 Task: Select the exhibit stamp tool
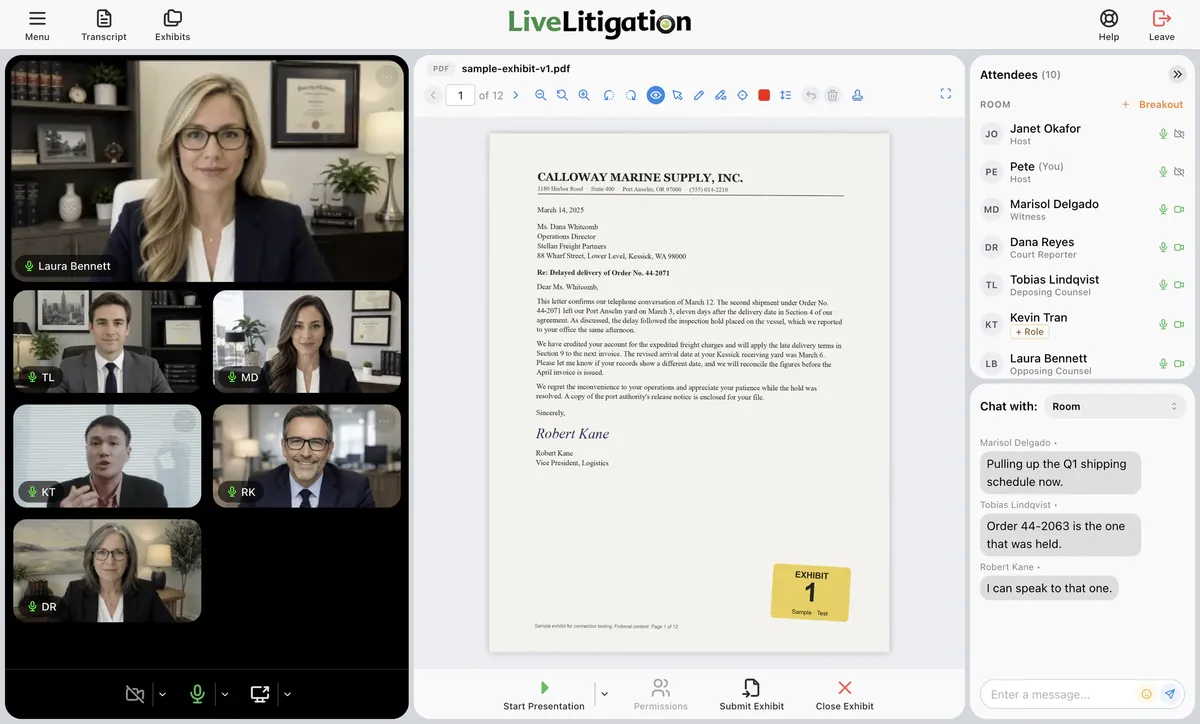(857, 95)
